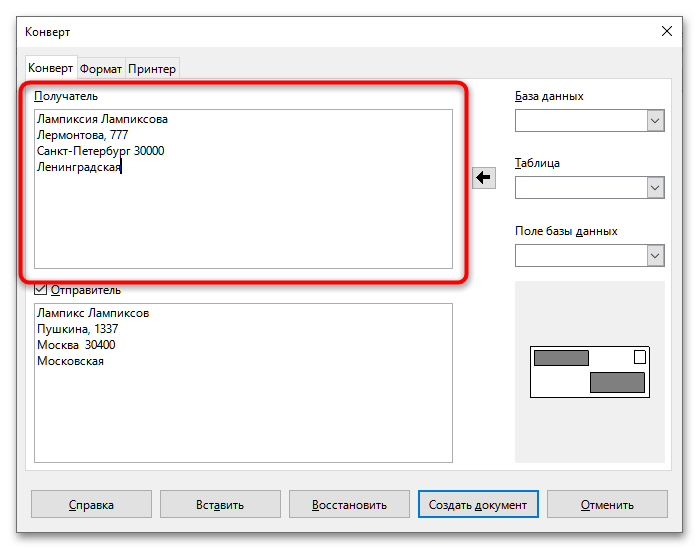699x549 pixels.
Task: Select the Конверт tab
Action: coord(50,68)
